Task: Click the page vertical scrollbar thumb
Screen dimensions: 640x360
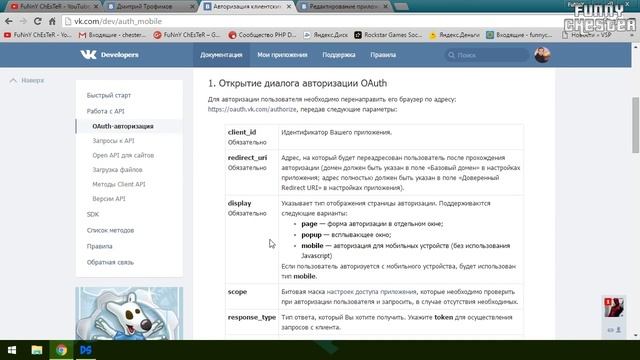Action: click(636, 124)
